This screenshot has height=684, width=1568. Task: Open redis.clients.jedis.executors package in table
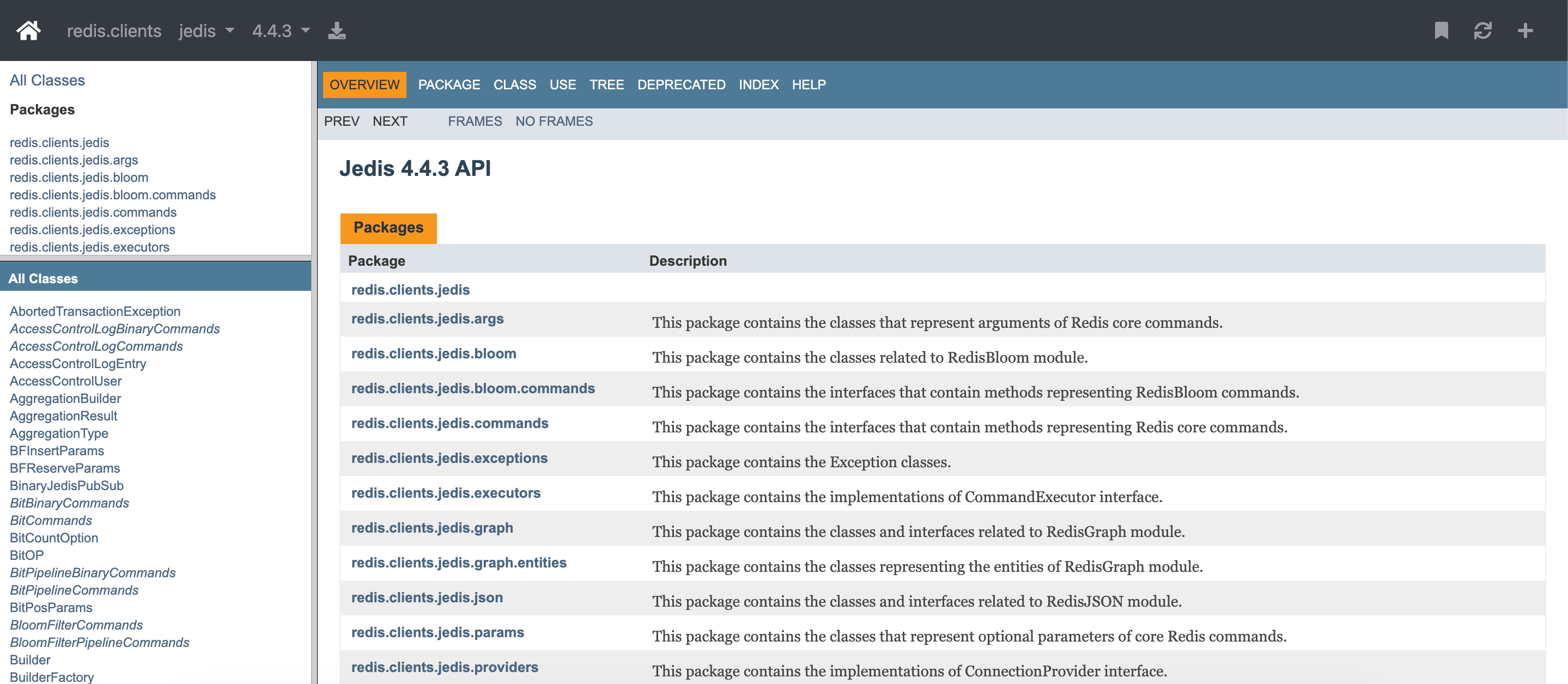coord(446,493)
